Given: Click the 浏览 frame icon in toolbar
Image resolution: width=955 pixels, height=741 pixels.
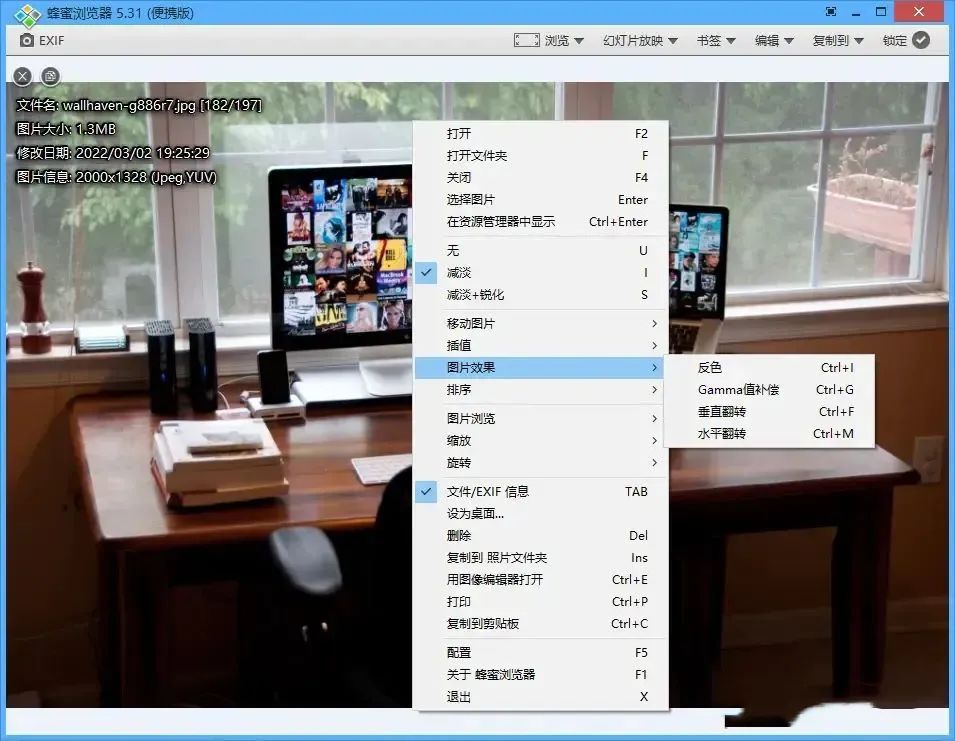Looking at the screenshot, I should click(527, 41).
